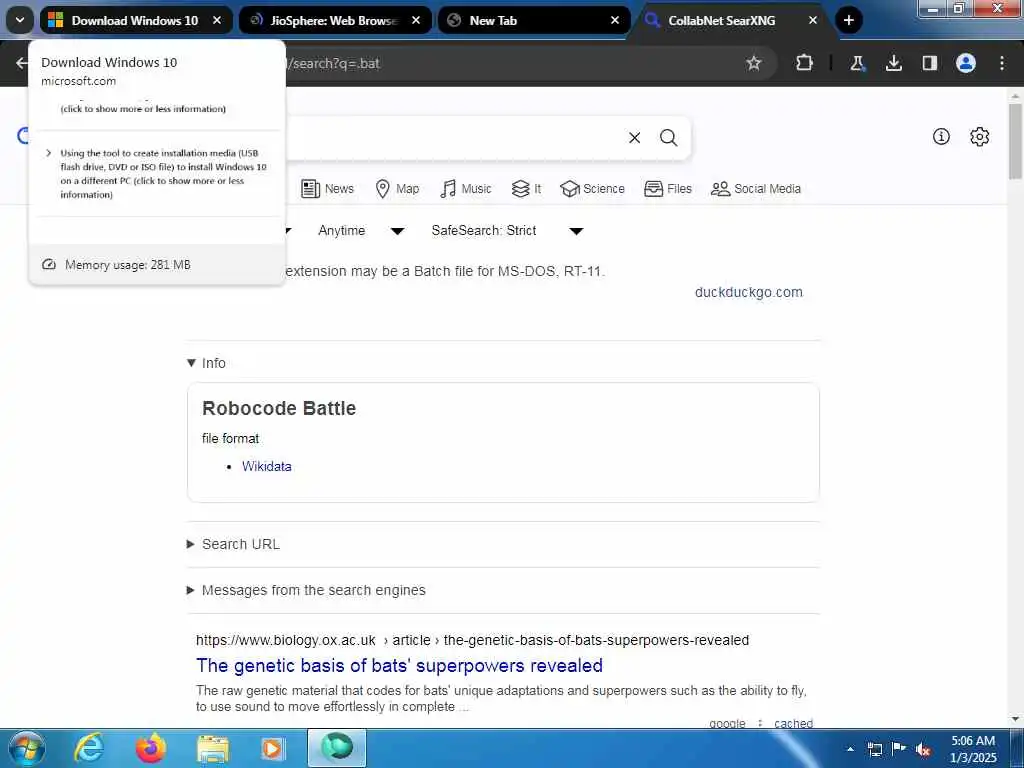The width and height of the screenshot is (1024, 768).
Task: Select the Files search category
Action: click(x=667, y=189)
